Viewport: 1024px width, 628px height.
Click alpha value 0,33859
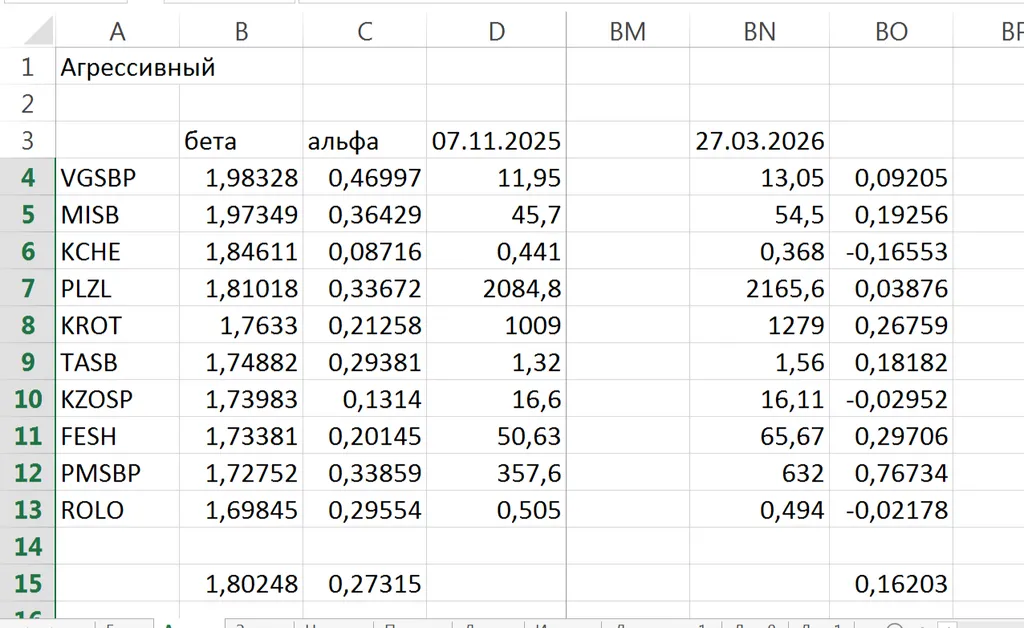coord(364,473)
